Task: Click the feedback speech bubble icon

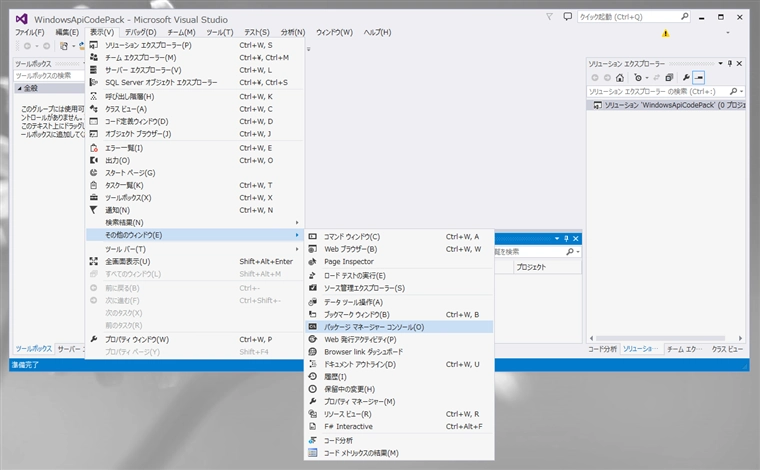Action: 567,17
